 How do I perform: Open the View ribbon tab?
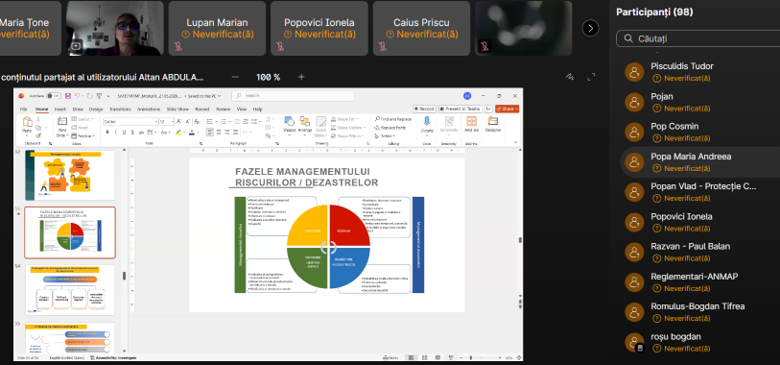(x=242, y=109)
